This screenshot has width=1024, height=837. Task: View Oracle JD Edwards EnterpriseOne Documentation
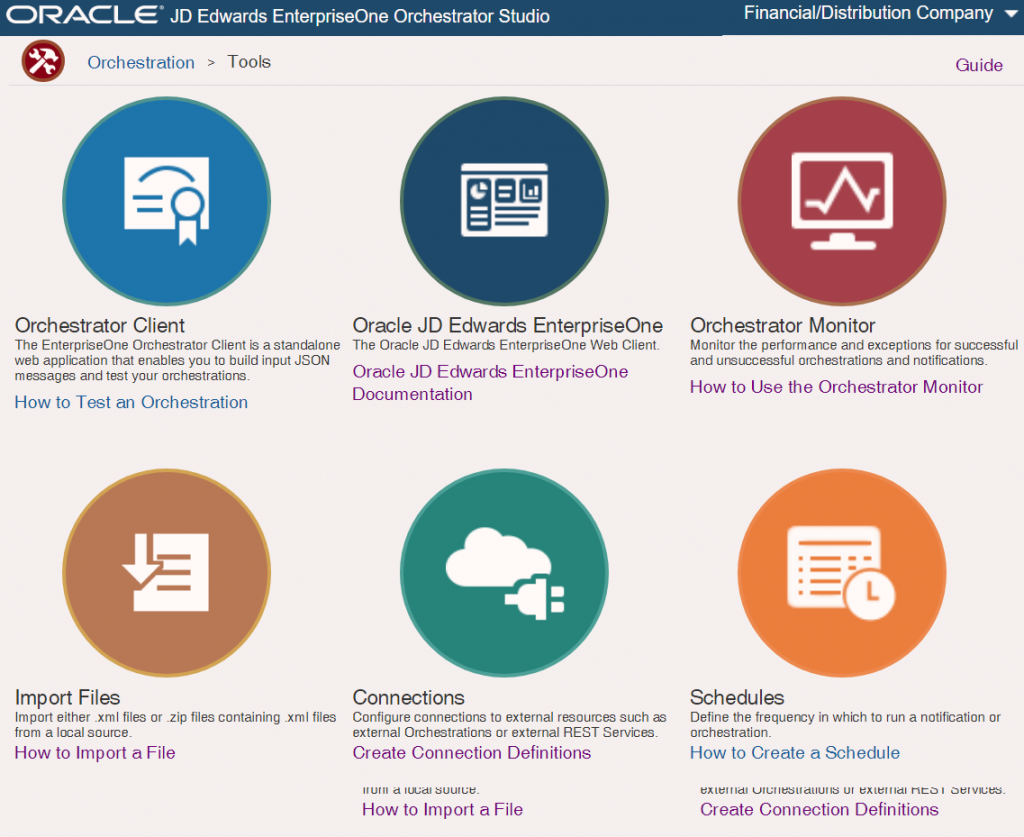coord(490,383)
